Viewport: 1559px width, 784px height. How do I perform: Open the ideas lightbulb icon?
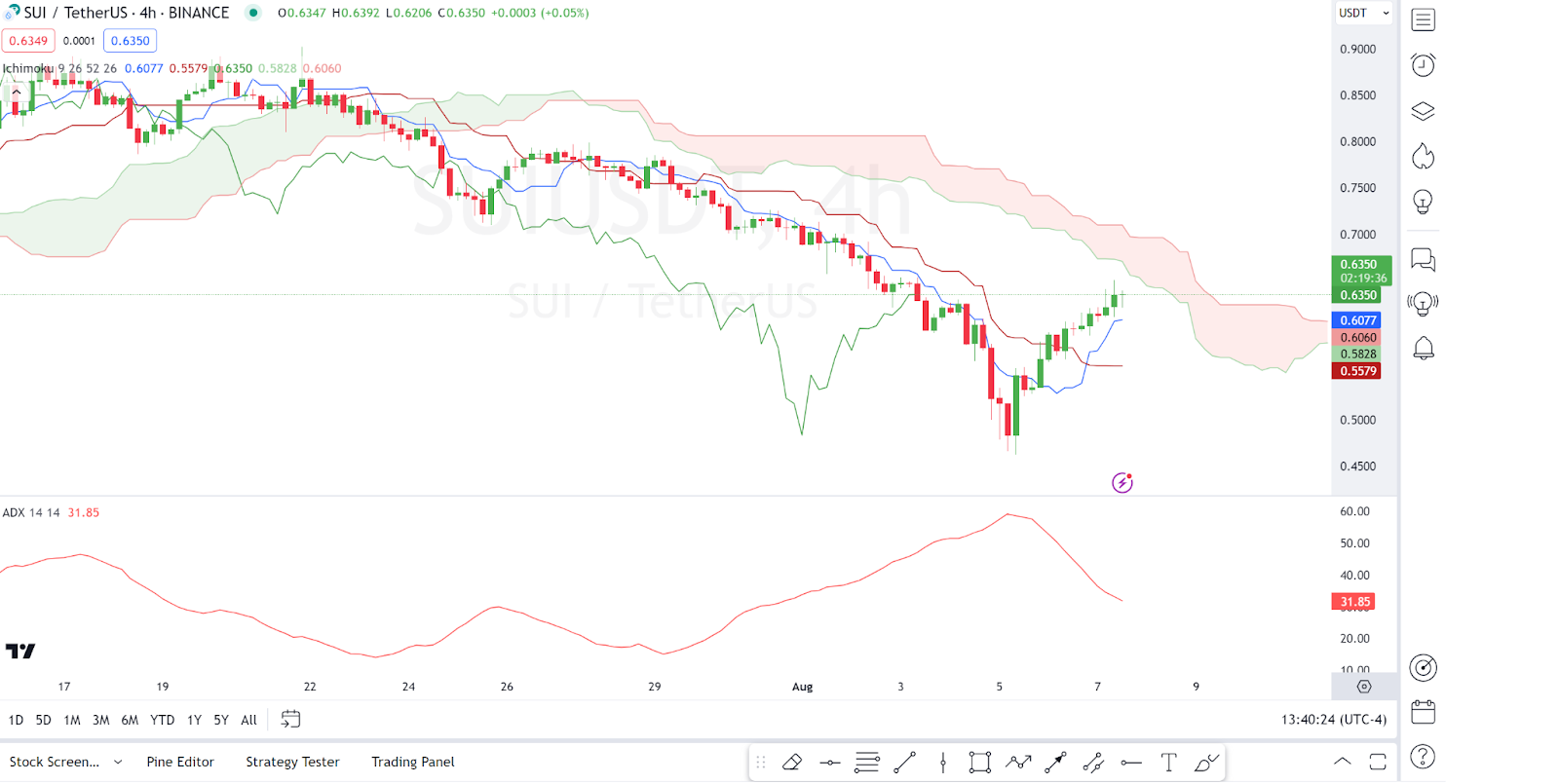pos(1423,202)
